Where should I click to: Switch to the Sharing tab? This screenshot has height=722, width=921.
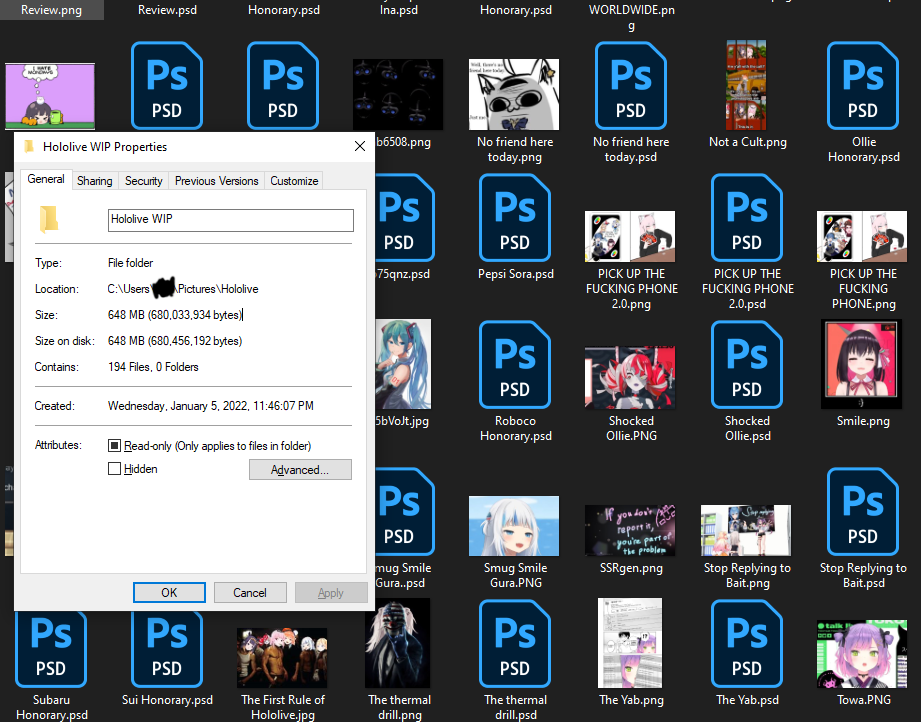95,181
